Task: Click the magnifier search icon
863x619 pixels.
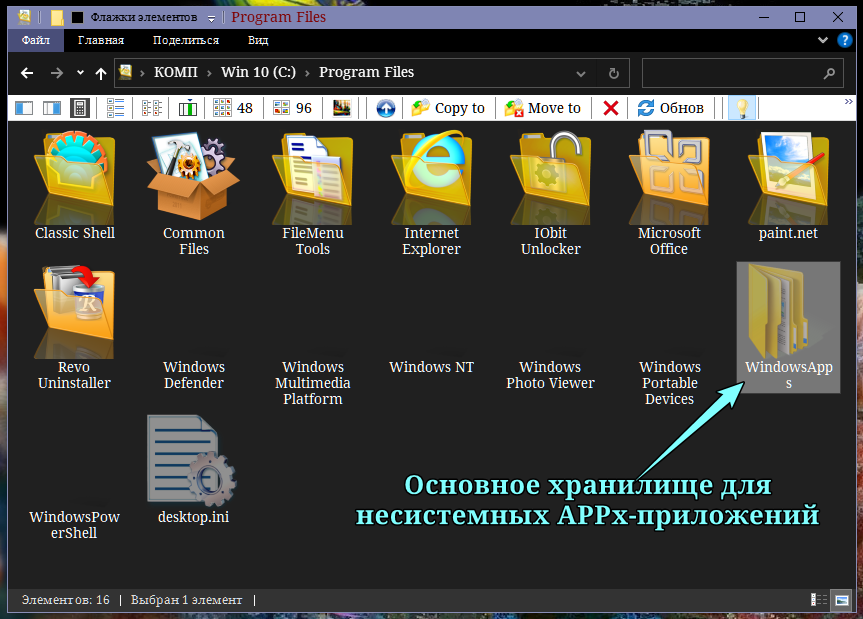Action: pos(829,73)
